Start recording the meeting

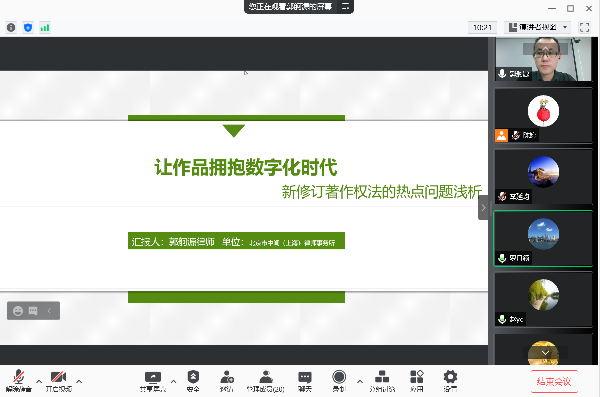[x=339, y=381]
